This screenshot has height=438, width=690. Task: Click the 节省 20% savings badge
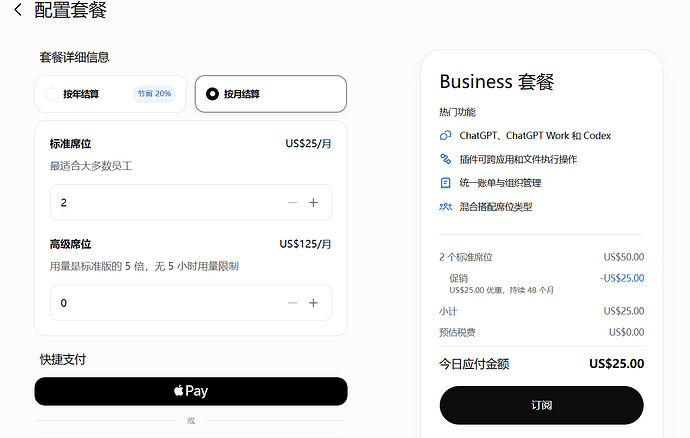point(154,94)
